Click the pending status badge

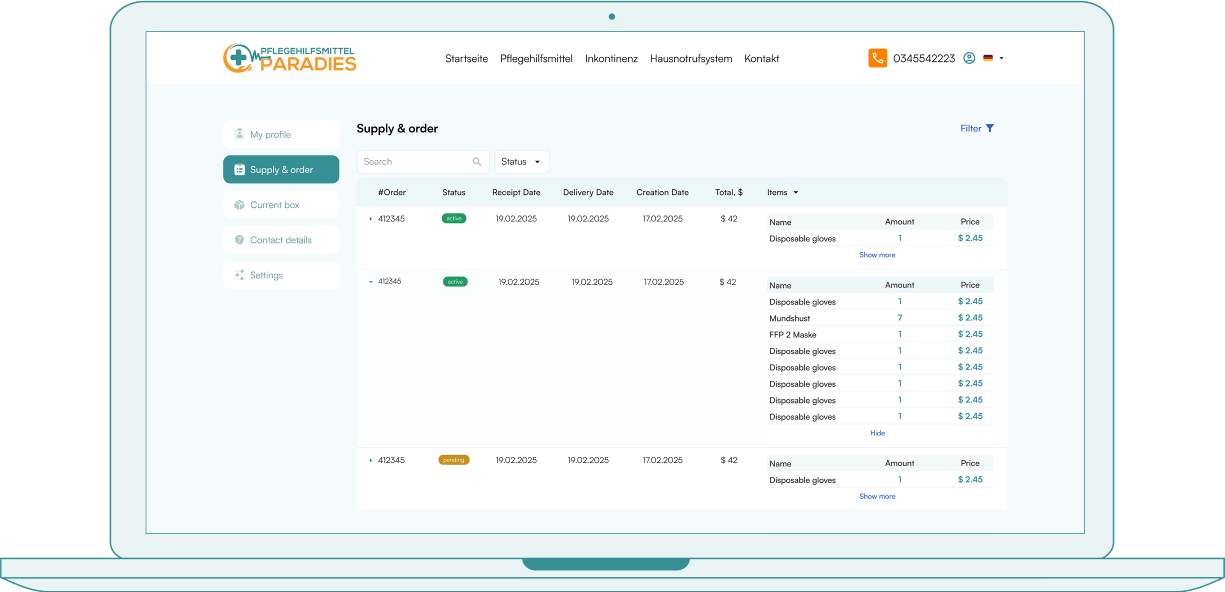(x=454, y=460)
